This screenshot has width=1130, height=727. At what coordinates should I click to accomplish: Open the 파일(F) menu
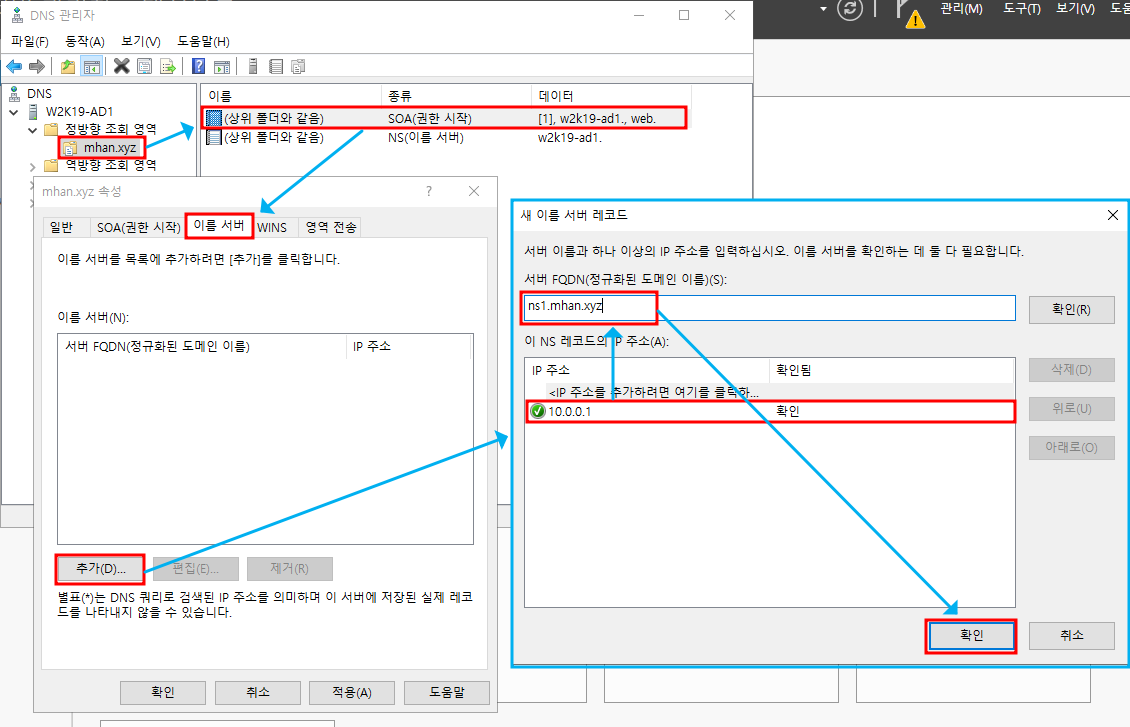30,42
